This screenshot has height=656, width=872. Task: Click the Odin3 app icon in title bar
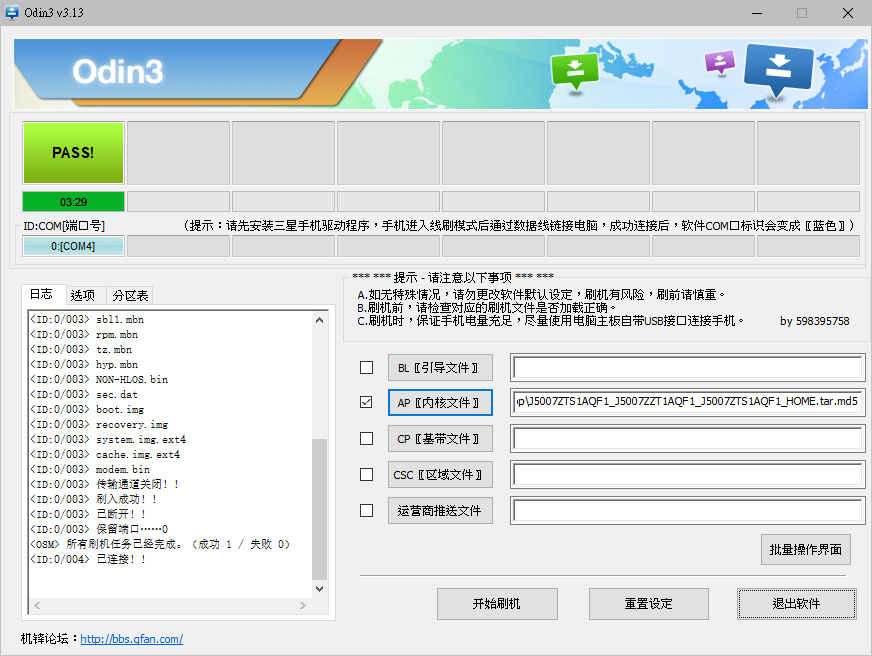pyautogui.click(x=12, y=12)
